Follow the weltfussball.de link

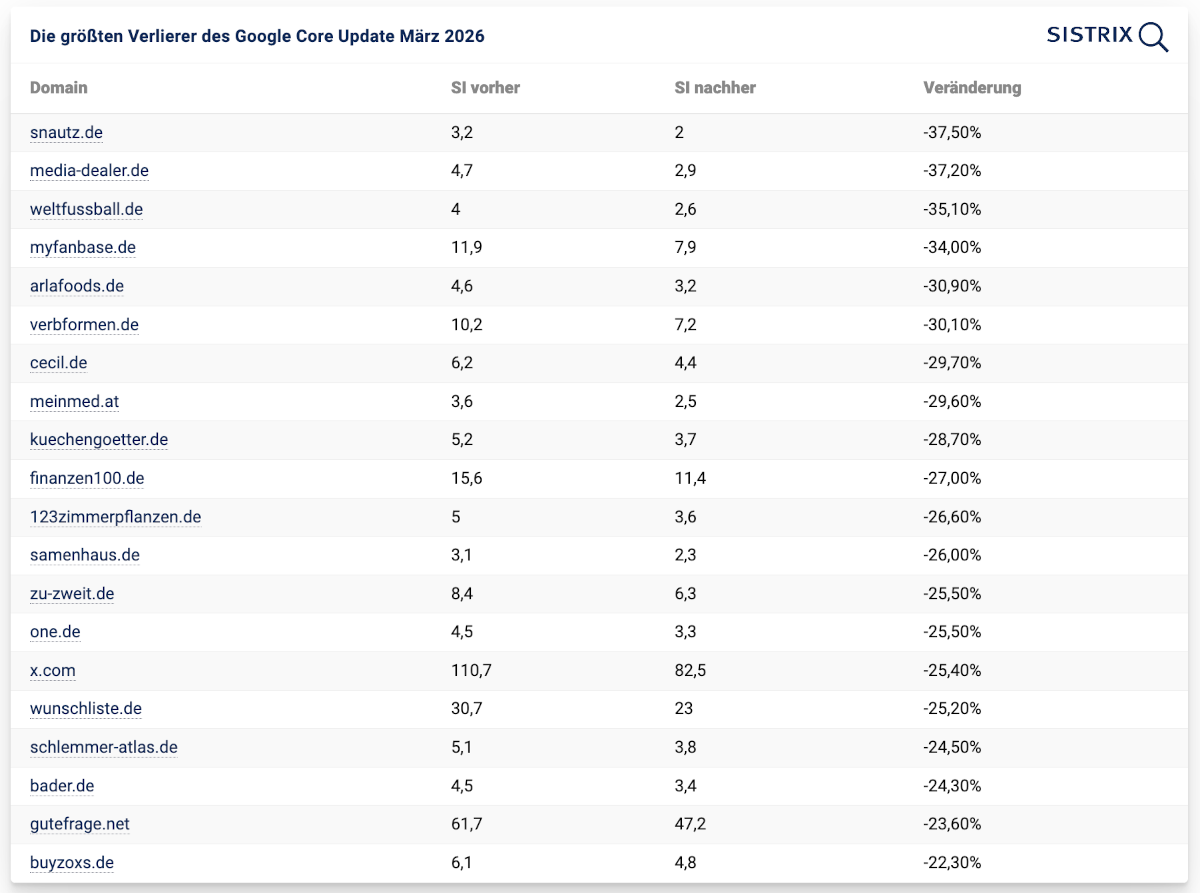click(86, 209)
